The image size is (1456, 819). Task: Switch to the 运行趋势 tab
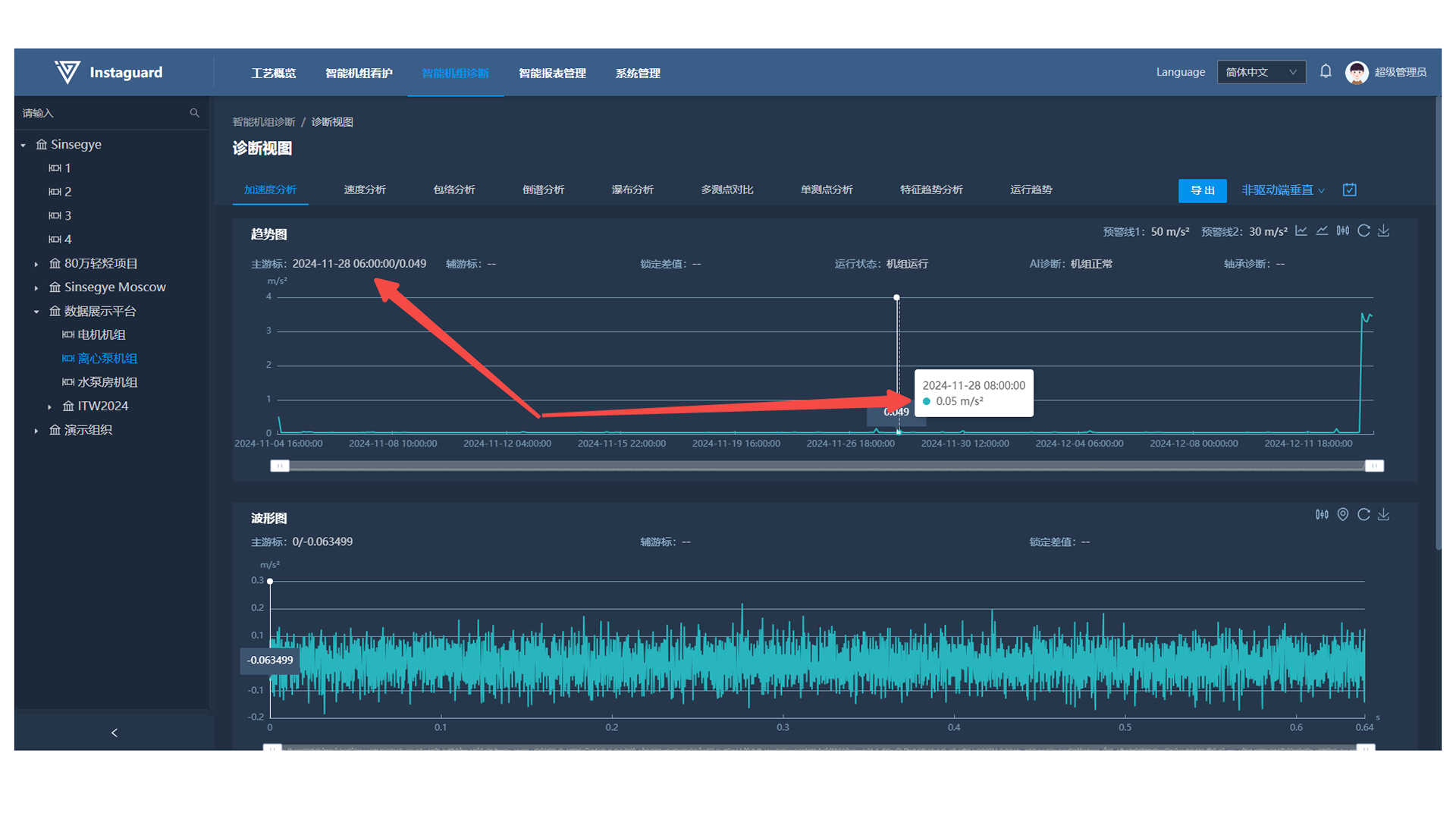click(1031, 190)
